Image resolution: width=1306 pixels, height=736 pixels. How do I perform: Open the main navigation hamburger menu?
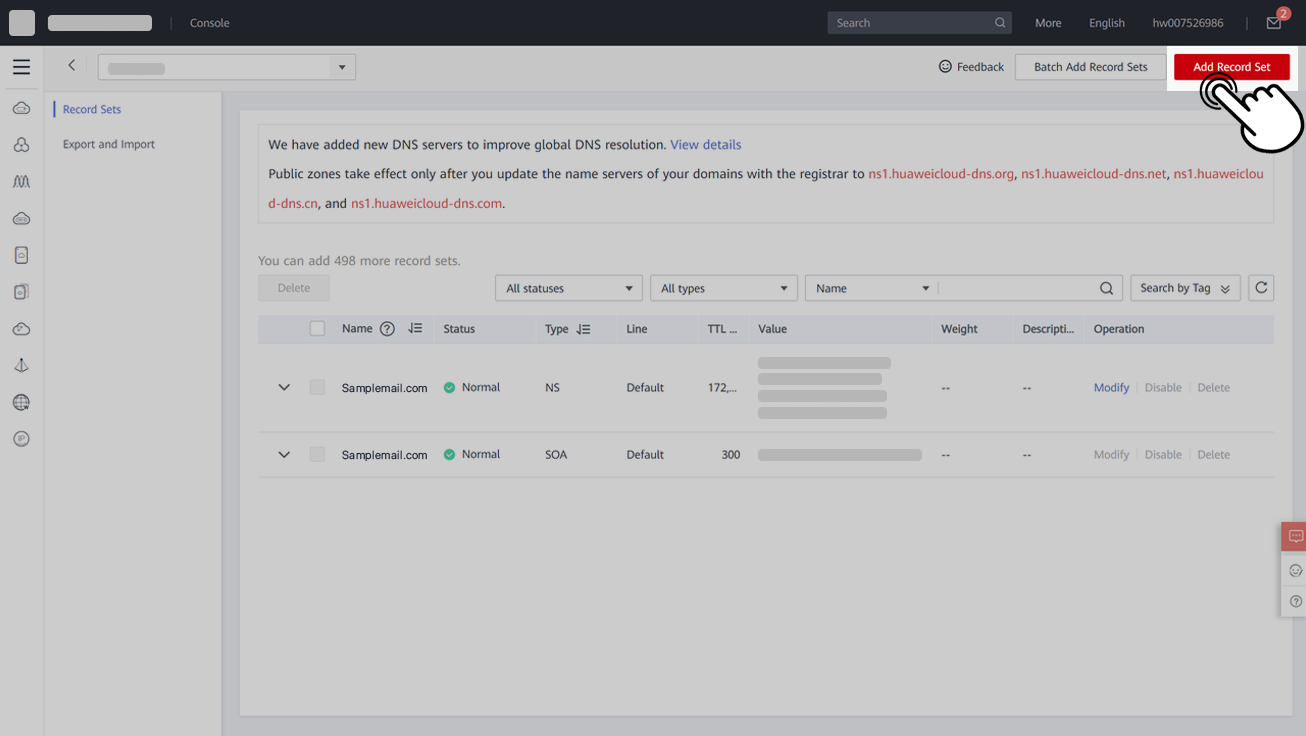(x=21, y=66)
